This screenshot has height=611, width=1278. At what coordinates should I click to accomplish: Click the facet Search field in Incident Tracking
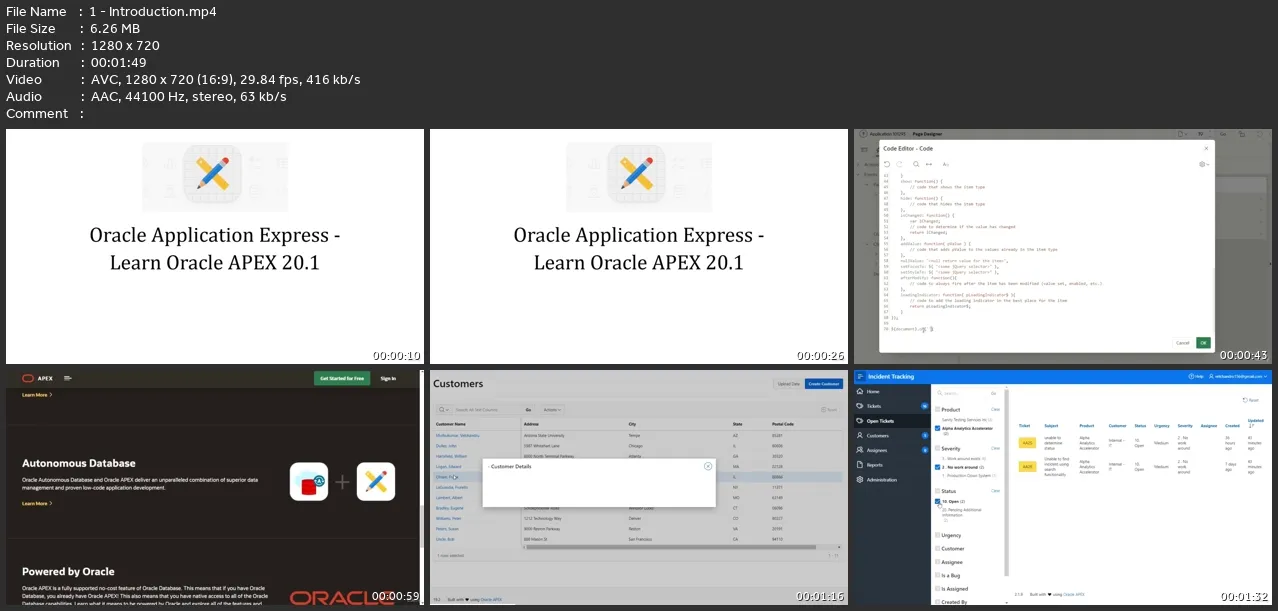tap(962, 393)
